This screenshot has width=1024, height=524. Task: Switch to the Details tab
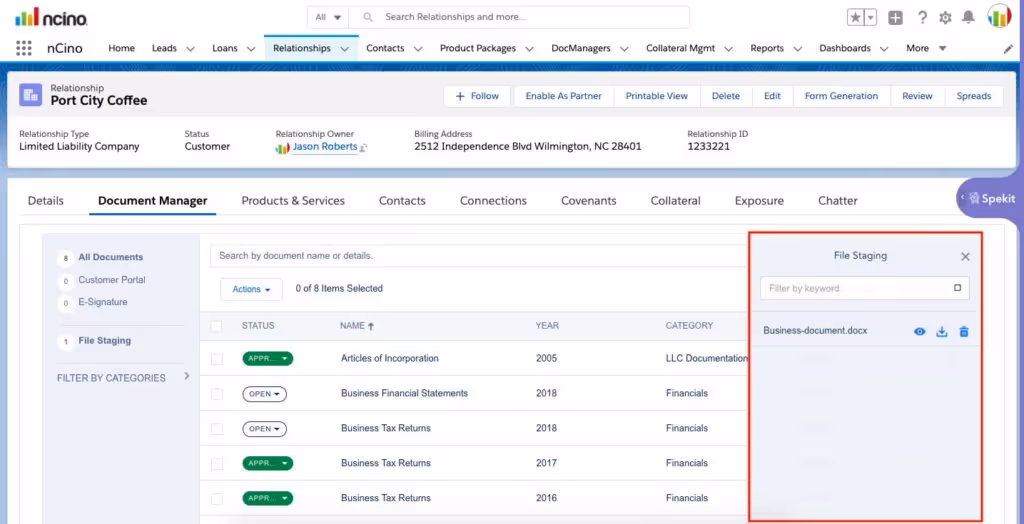(x=46, y=201)
